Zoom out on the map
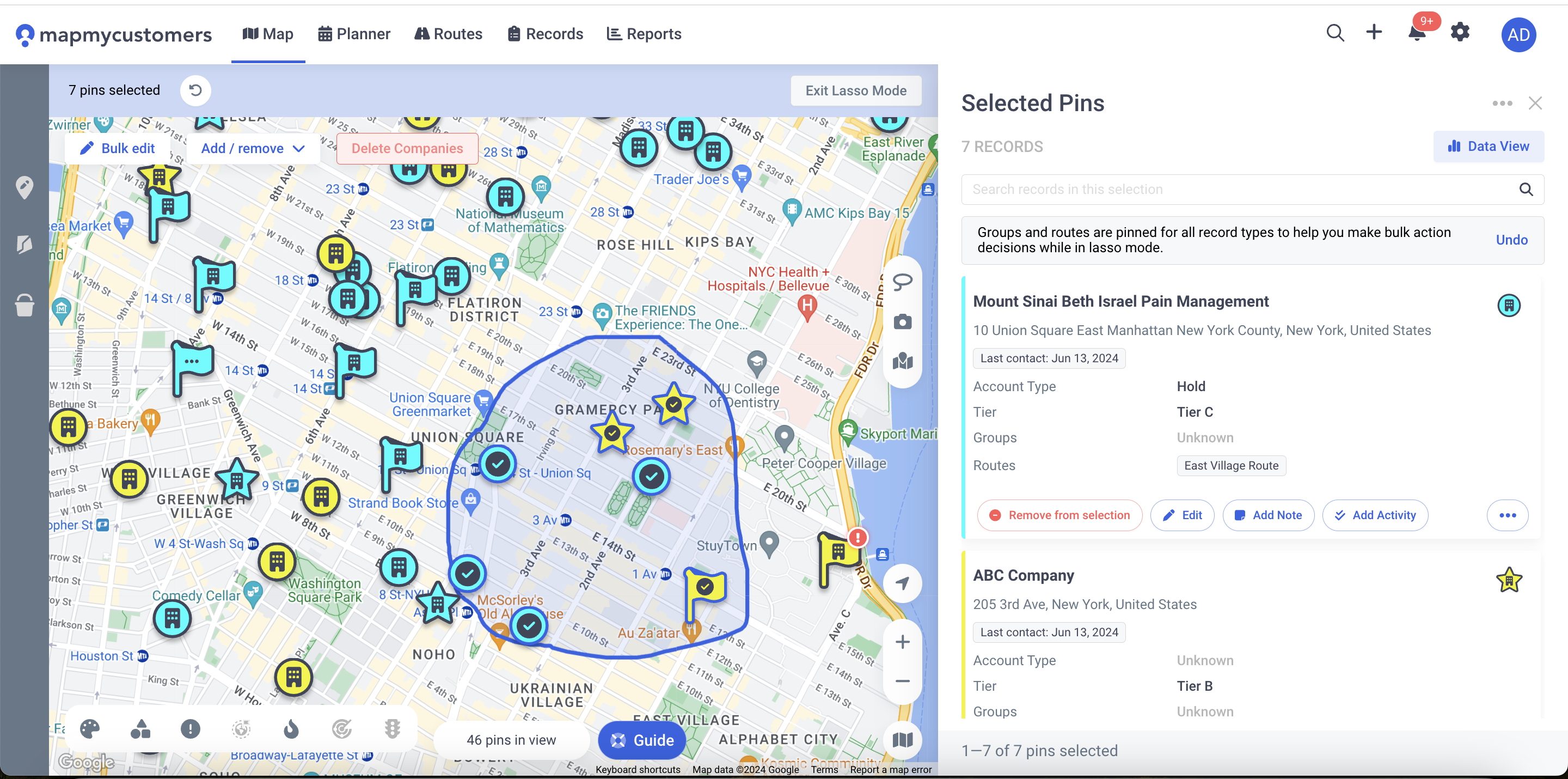Viewport: 1568px width, 779px height. tap(902, 681)
